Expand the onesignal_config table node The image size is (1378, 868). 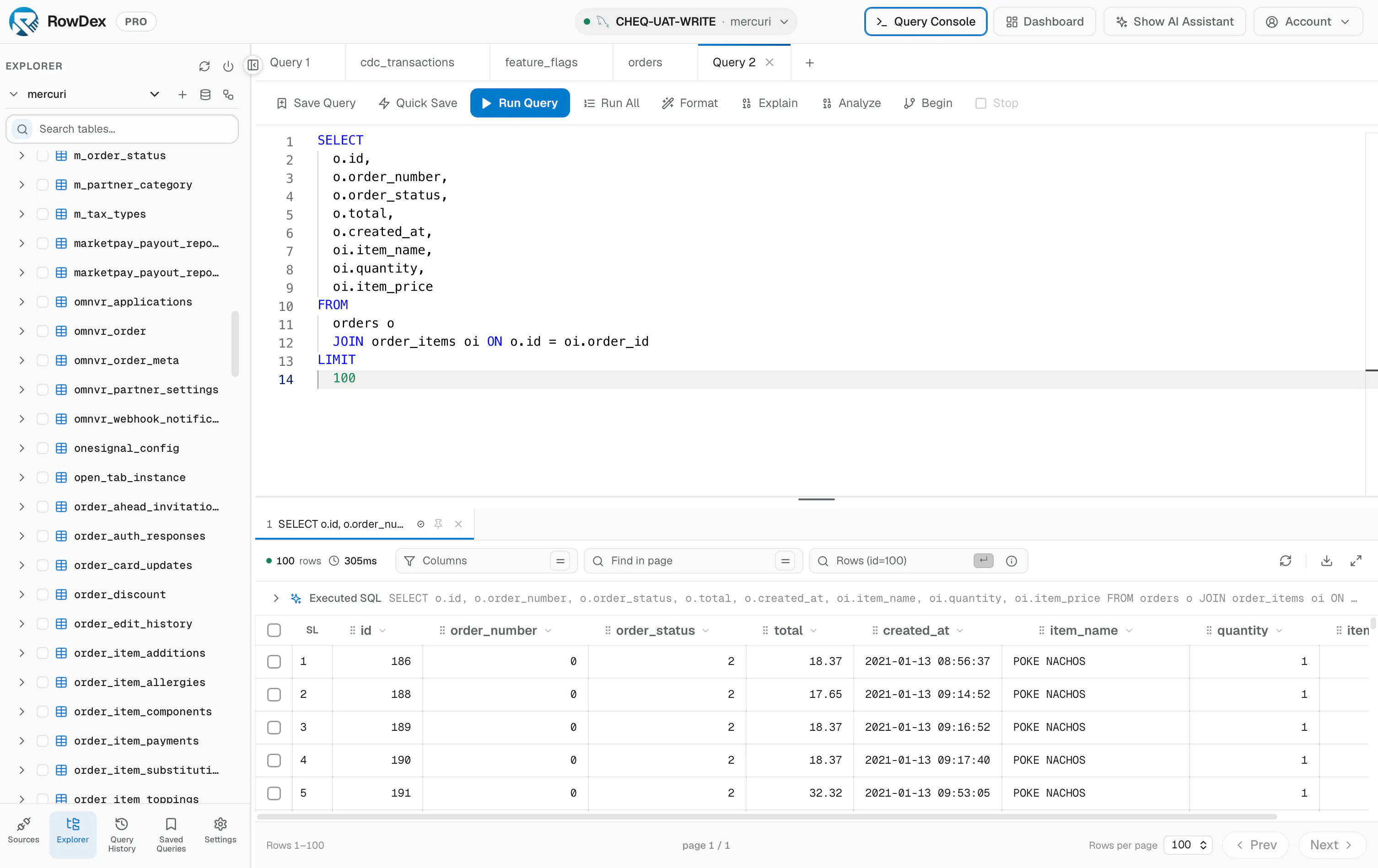click(22, 448)
